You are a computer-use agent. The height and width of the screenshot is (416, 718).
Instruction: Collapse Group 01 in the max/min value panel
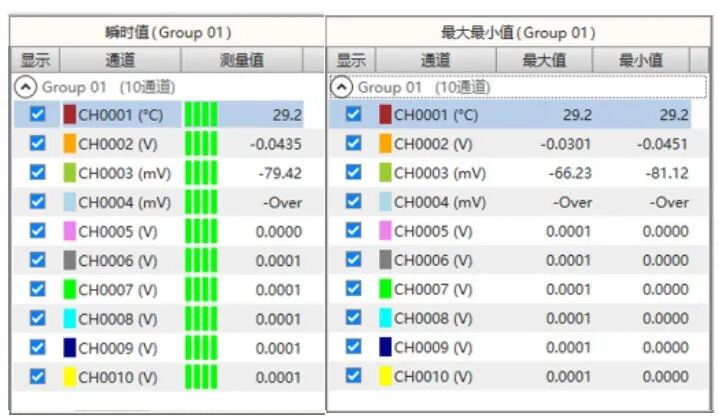pos(342,87)
